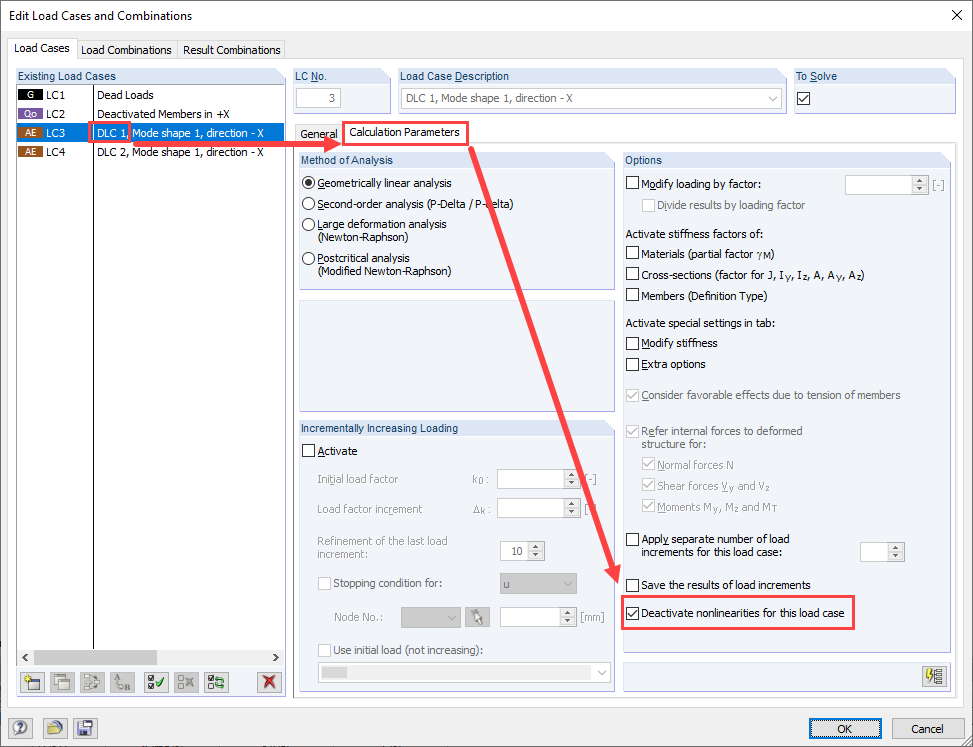The height and width of the screenshot is (747, 973).
Task: Click the renumber A to B icon
Action: [x=122, y=682]
